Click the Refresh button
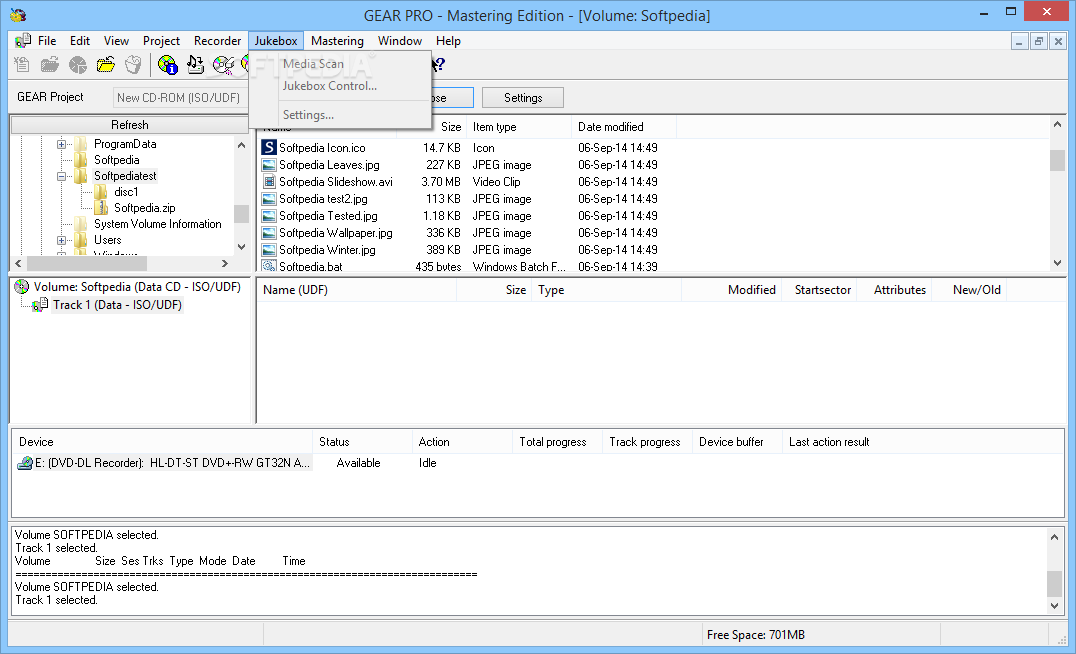 (130, 125)
